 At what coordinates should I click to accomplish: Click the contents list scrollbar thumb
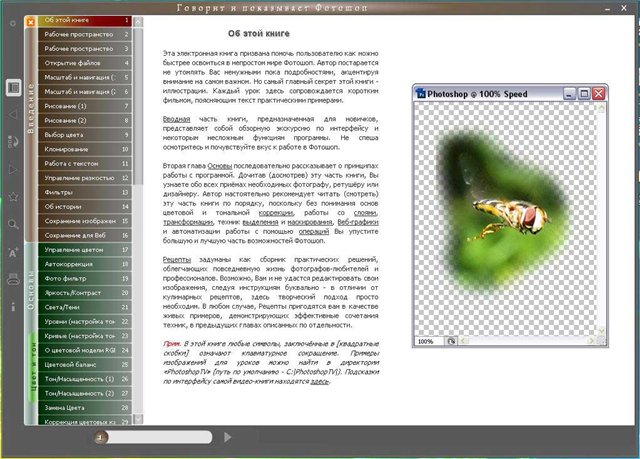click(138, 106)
